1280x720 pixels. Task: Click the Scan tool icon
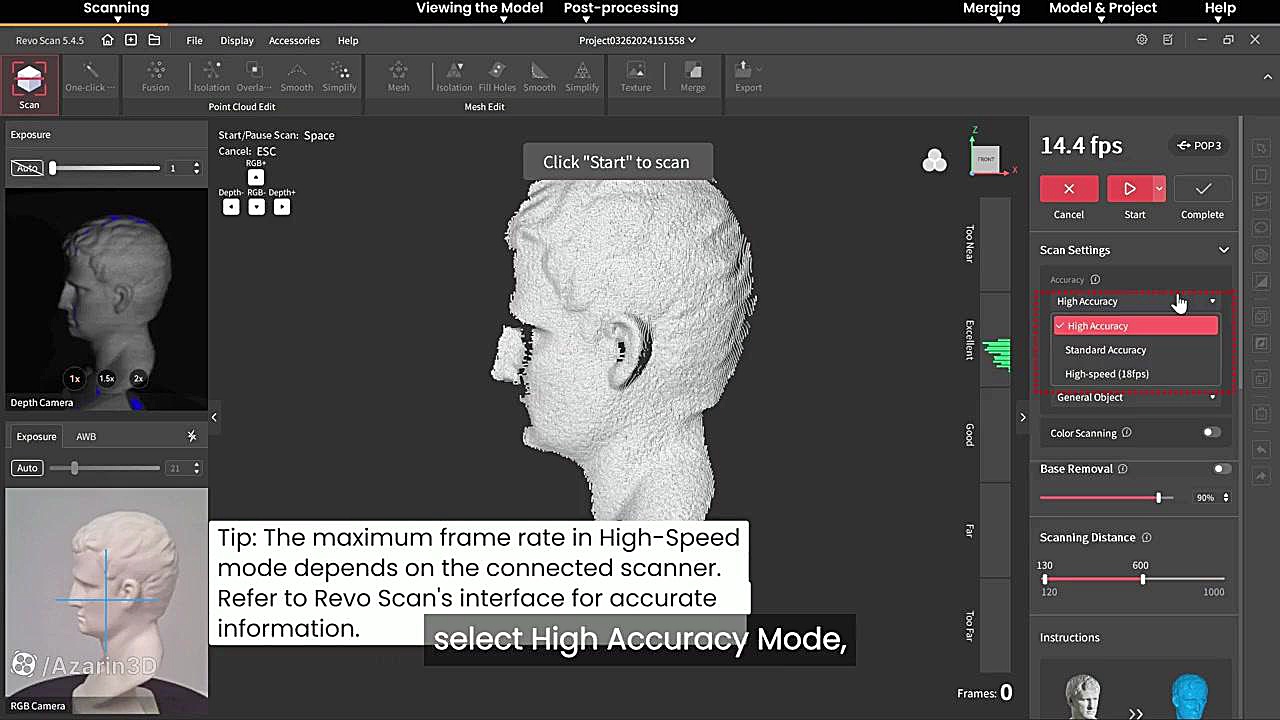[29, 84]
